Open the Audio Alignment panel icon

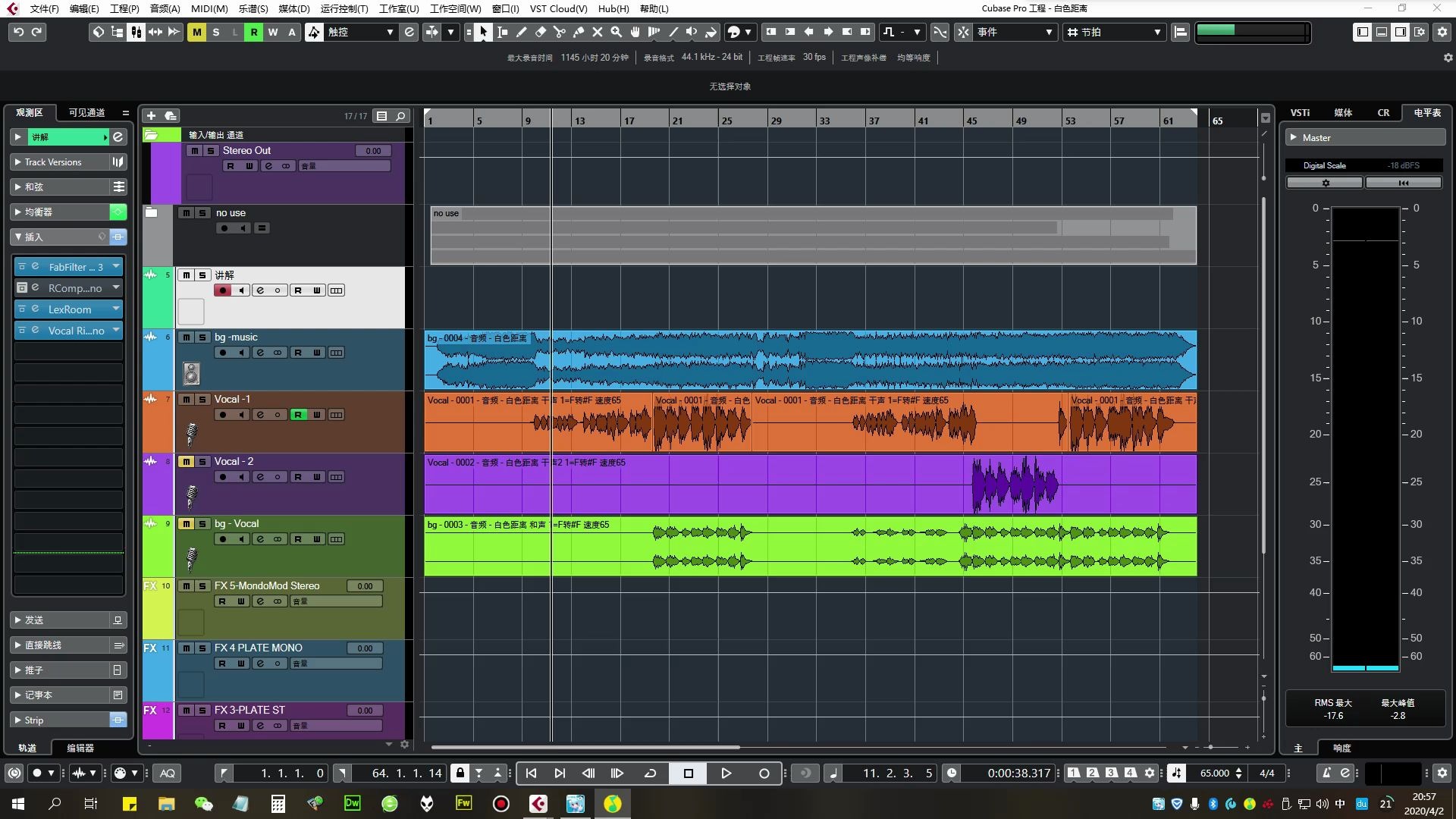point(1180,32)
